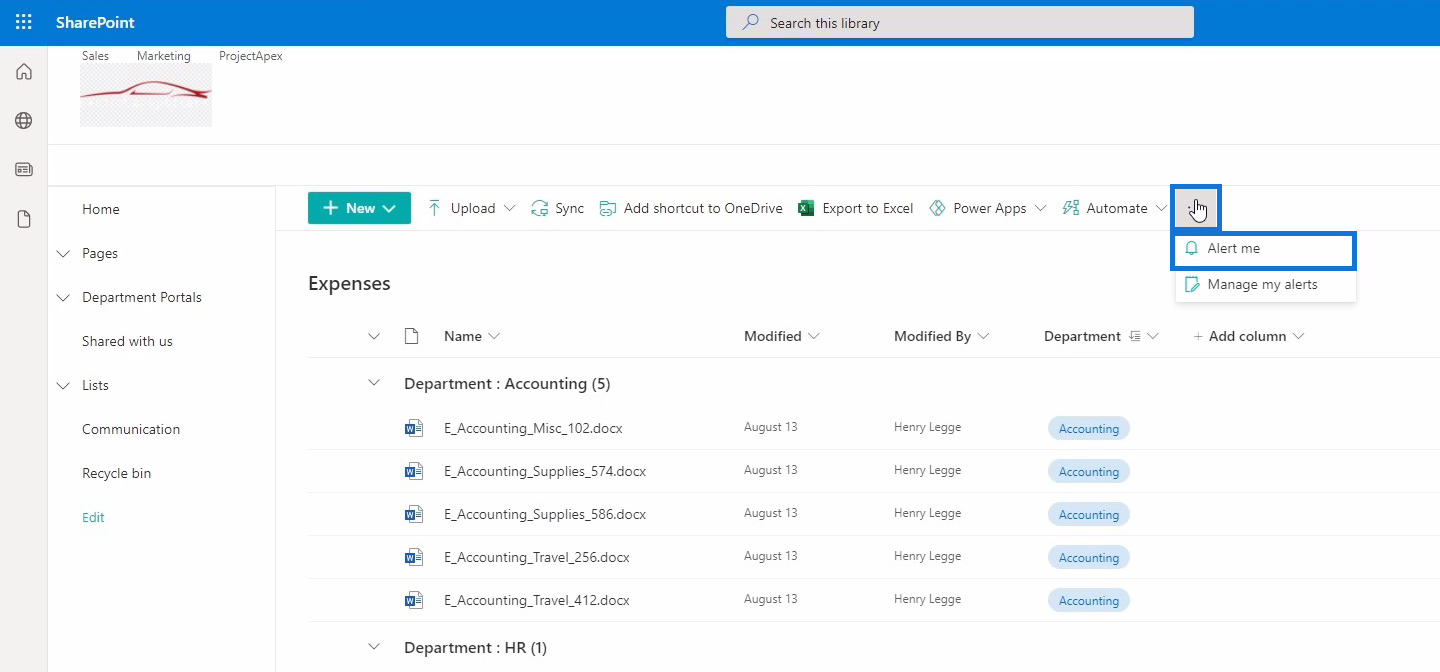The width and height of the screenshot is (1440, 672).
Task: Click August 13 date on Travel_256 row
Action: pos(770,556)
